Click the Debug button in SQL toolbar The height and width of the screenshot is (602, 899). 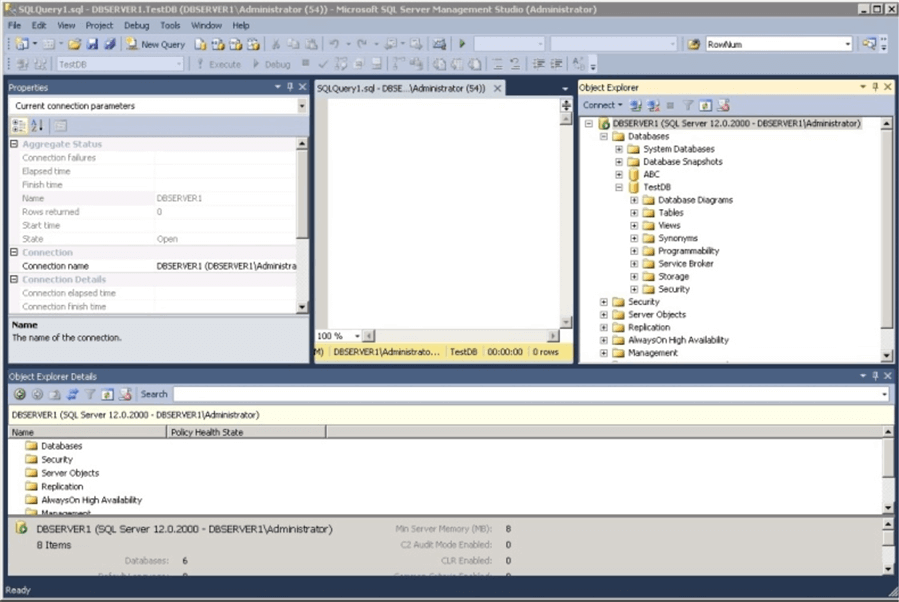(x=271, y=64)
